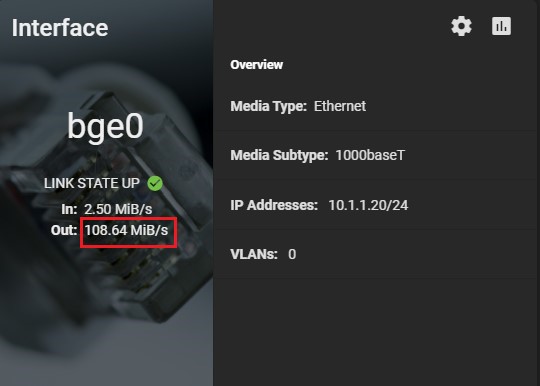Click the In traffic rate 2.50 MiB/s
The height and width of the screenshot is (386, 540).
click(x=118, y=209)
